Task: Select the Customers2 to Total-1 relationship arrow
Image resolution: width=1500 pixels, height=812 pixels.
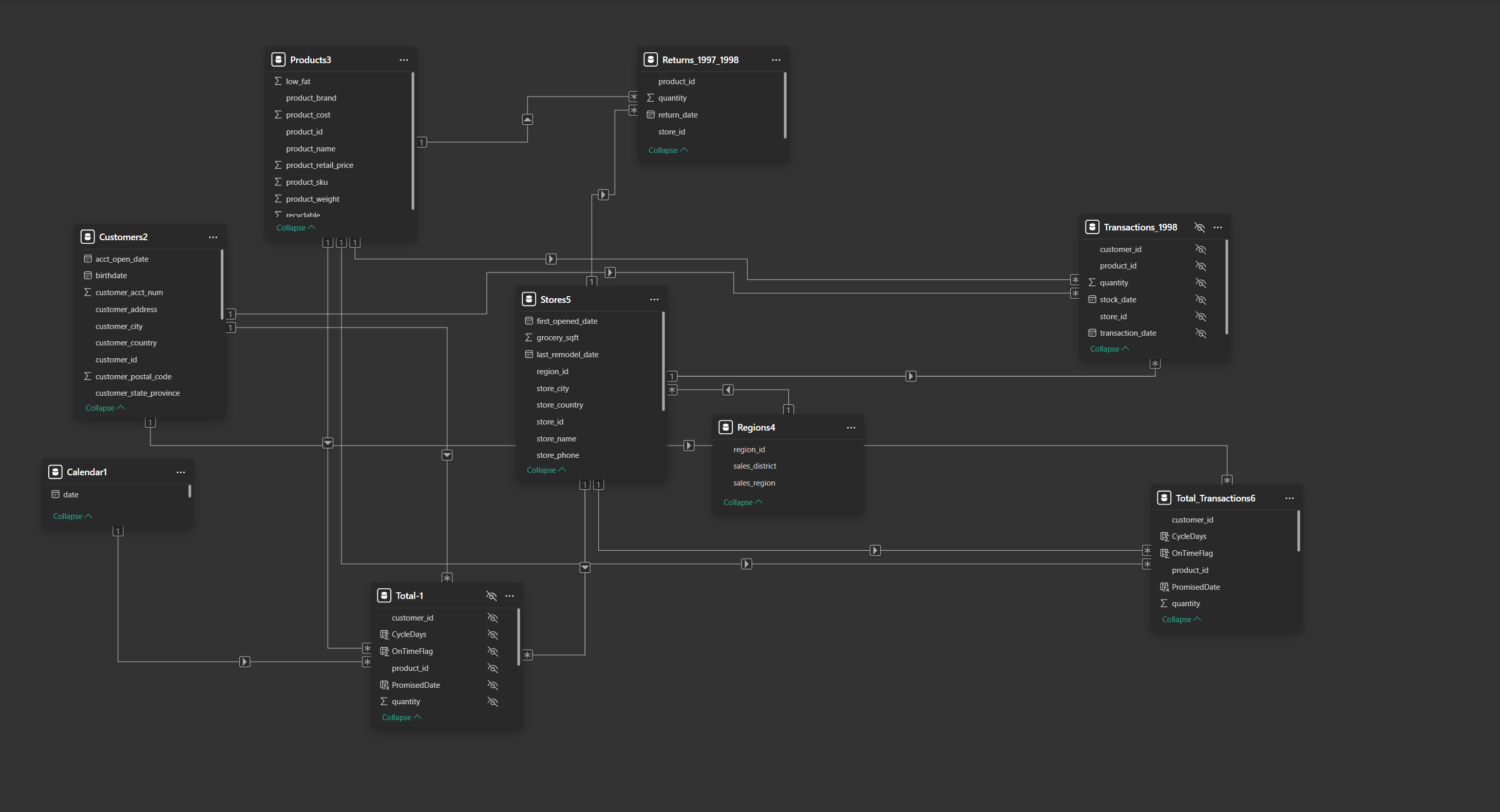Action: 447,455
